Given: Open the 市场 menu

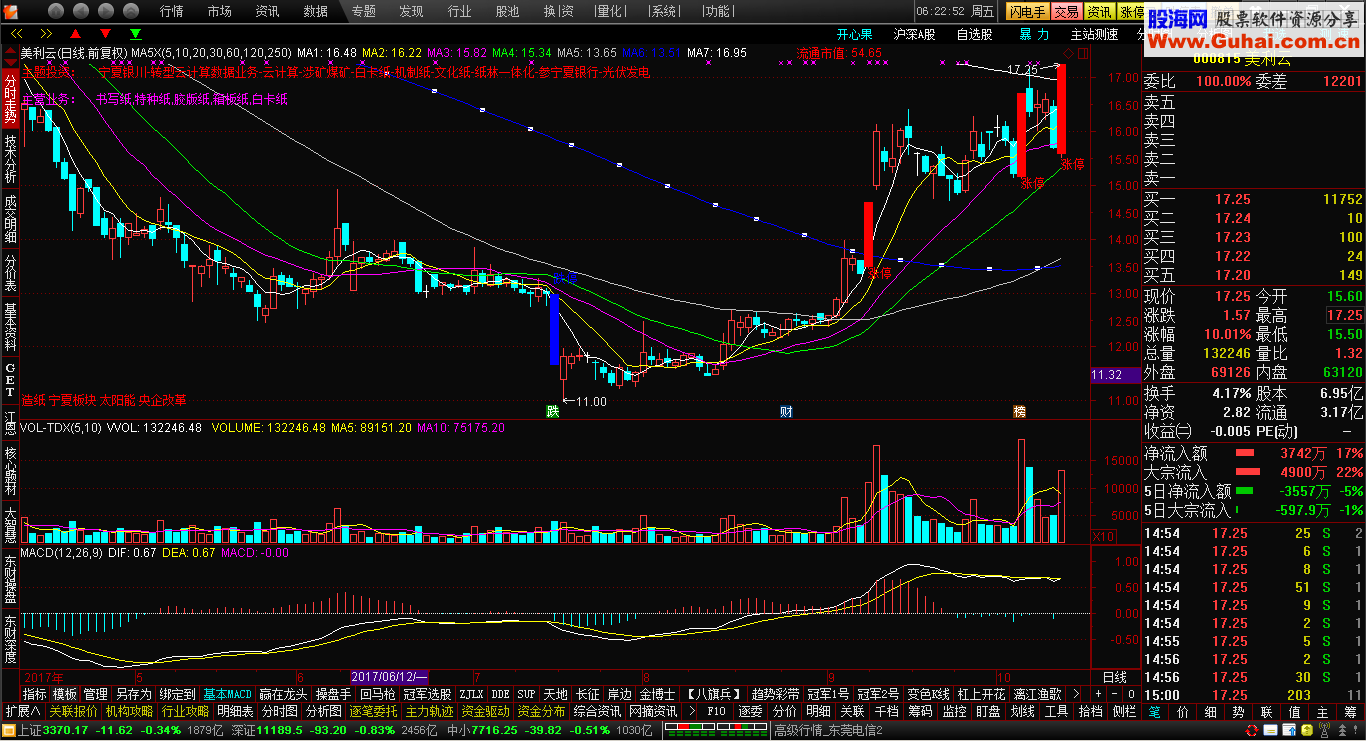Looking at the screenshot, I should click(x=220, y=12).
